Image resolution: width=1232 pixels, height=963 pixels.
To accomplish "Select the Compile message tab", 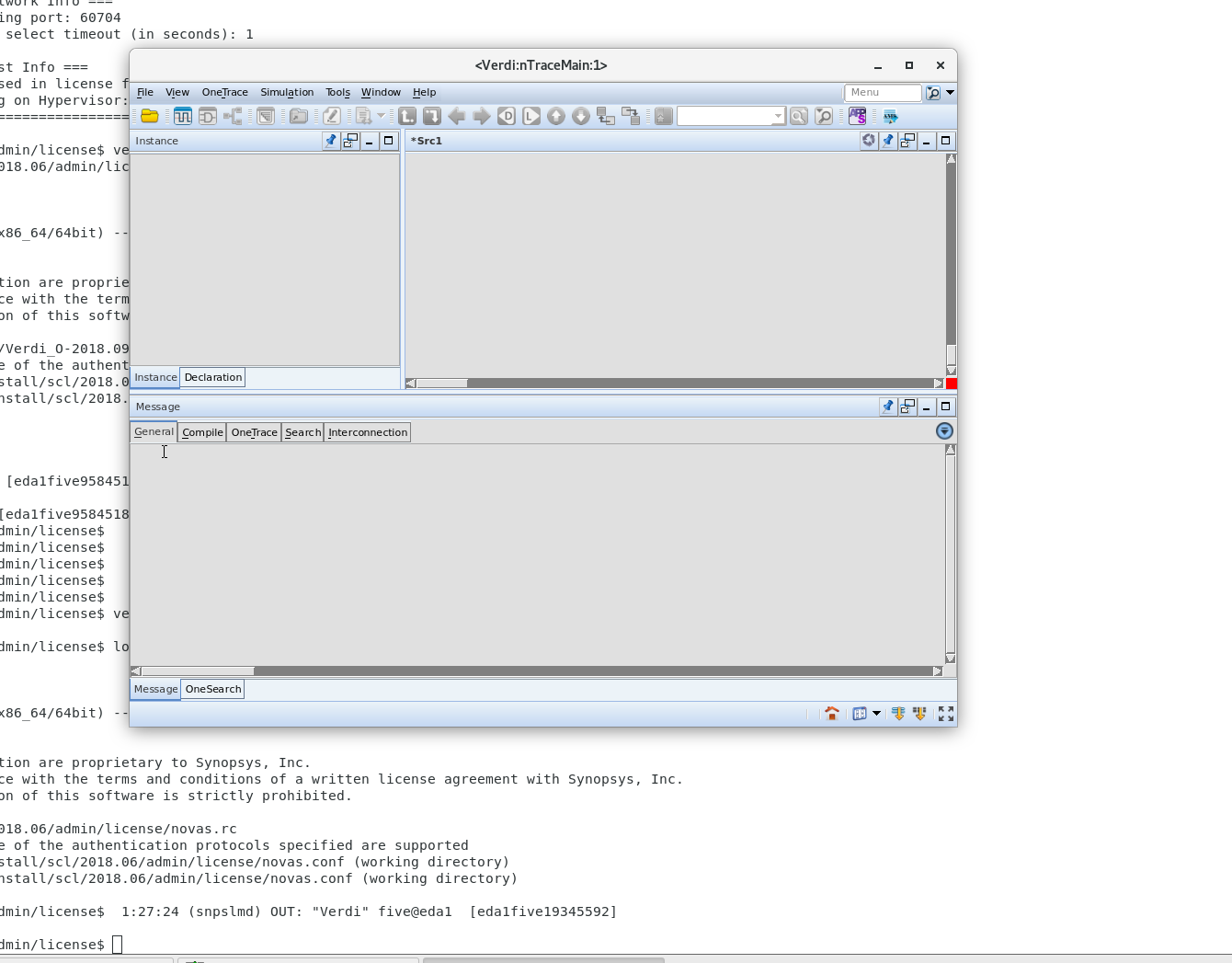I will click(202, 432).
